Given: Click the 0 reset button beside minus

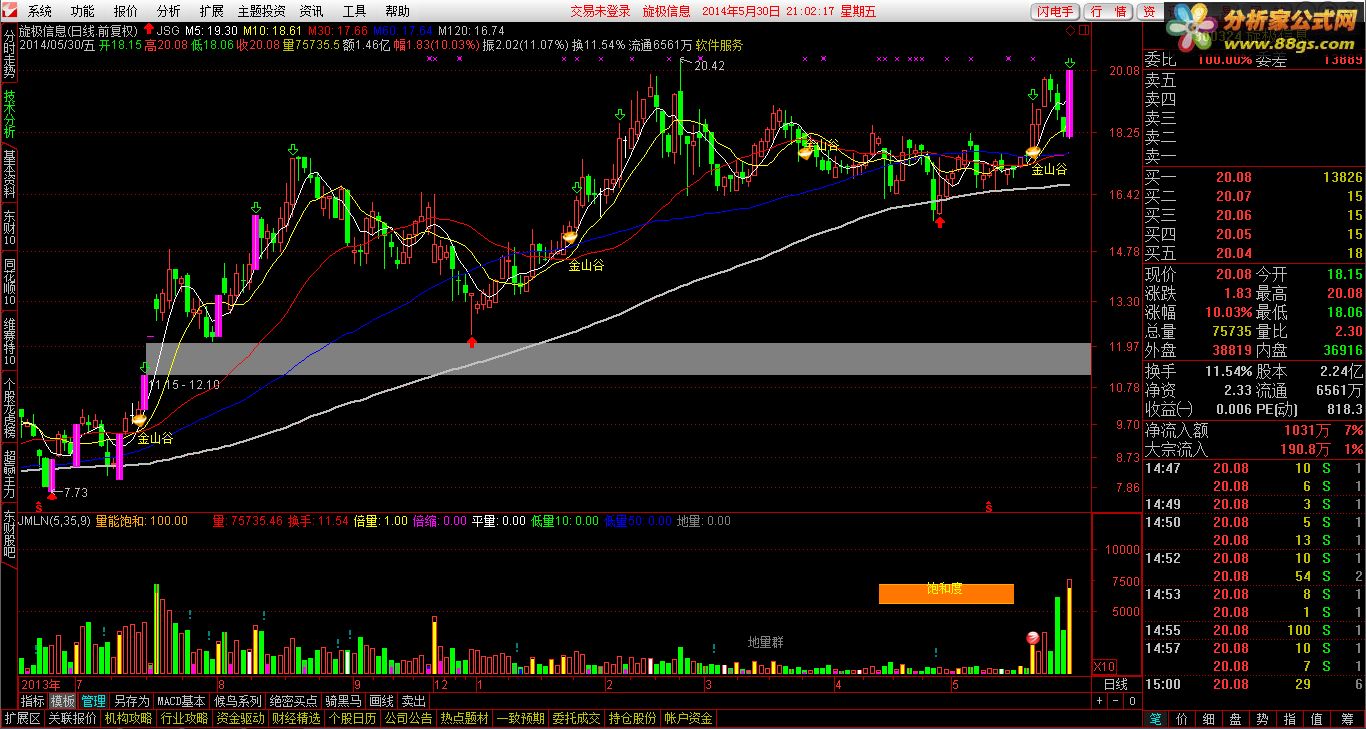Looking at the screenshot, I should coord(1131,701).
